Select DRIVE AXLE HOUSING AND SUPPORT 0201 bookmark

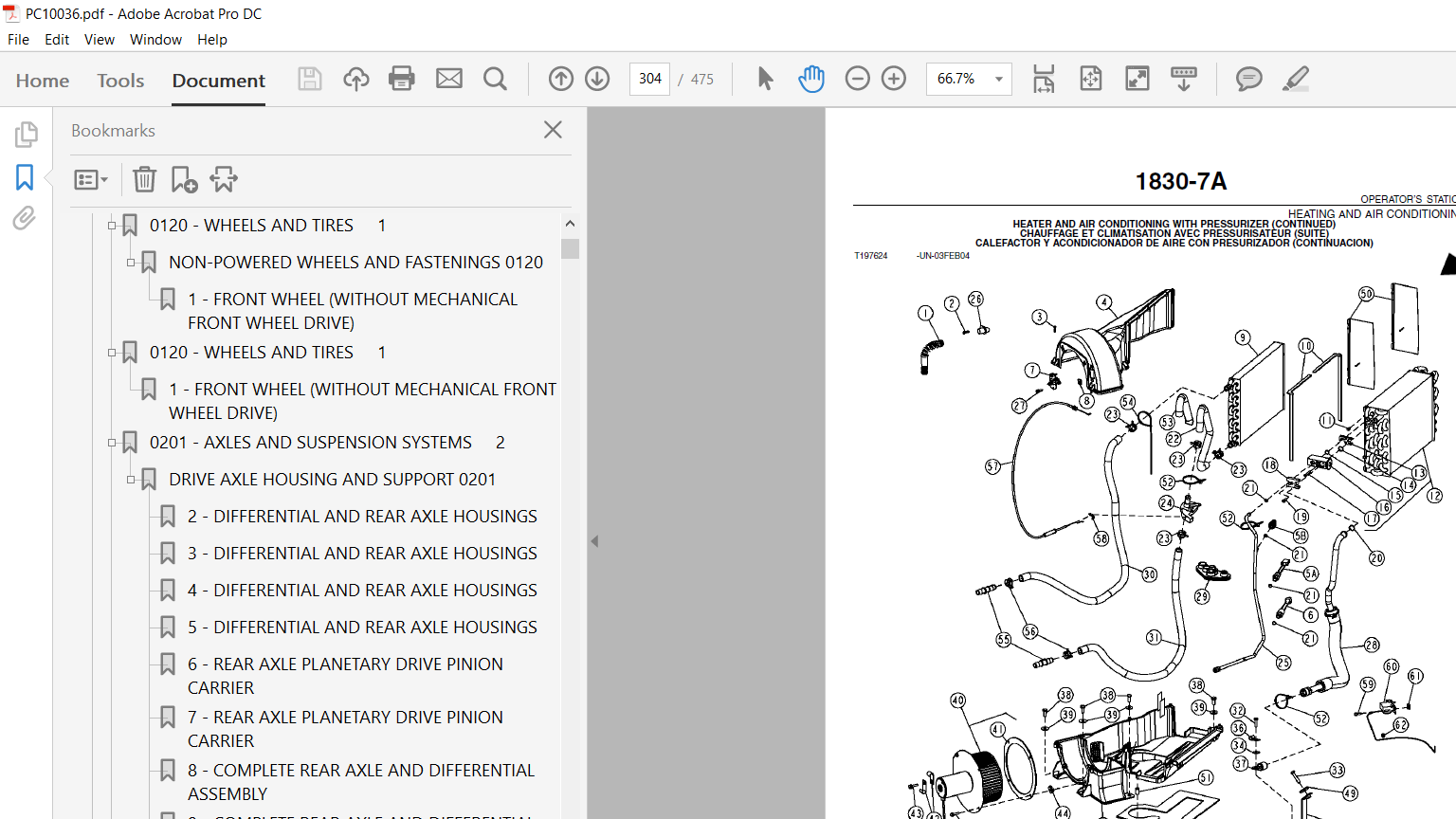[x=332, y=480]
